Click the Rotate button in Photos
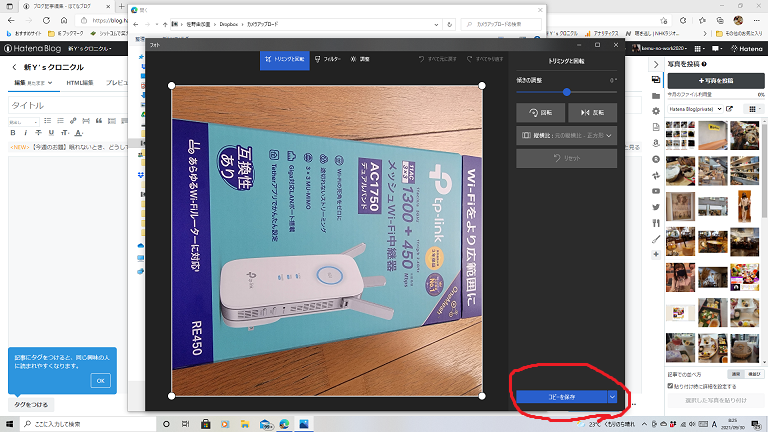 541,113
